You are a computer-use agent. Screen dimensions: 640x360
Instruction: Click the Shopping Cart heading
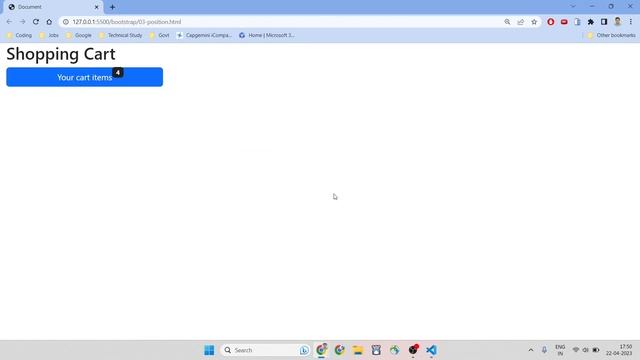click(61, 54)
